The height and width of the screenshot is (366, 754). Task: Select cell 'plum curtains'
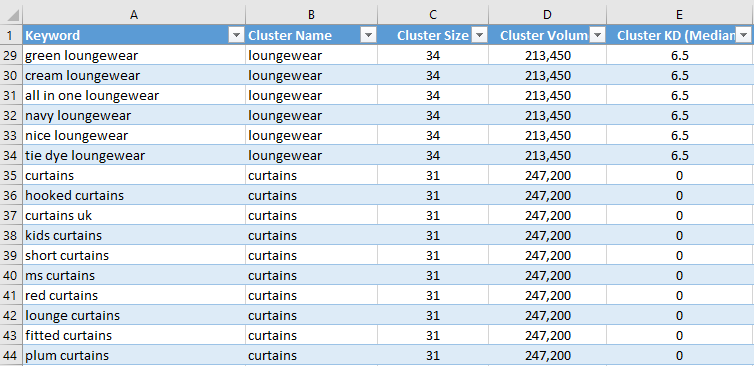pyautogui.click(x=134, y=355)
